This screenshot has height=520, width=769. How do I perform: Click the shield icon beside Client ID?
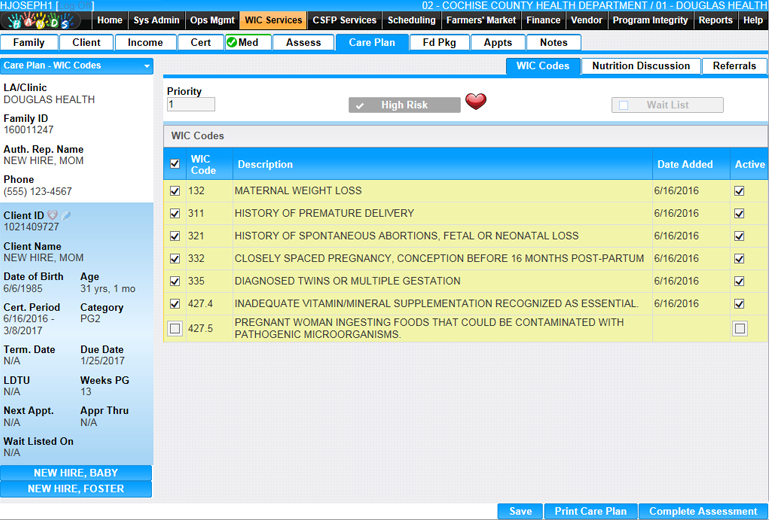53,215
